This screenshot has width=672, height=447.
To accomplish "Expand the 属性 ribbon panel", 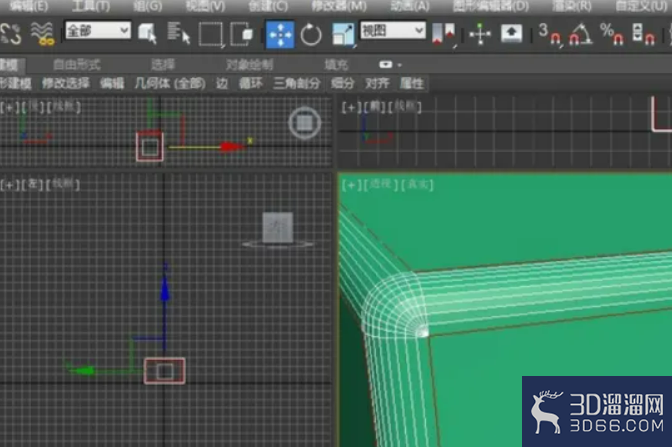I will [x=411, y=83].
